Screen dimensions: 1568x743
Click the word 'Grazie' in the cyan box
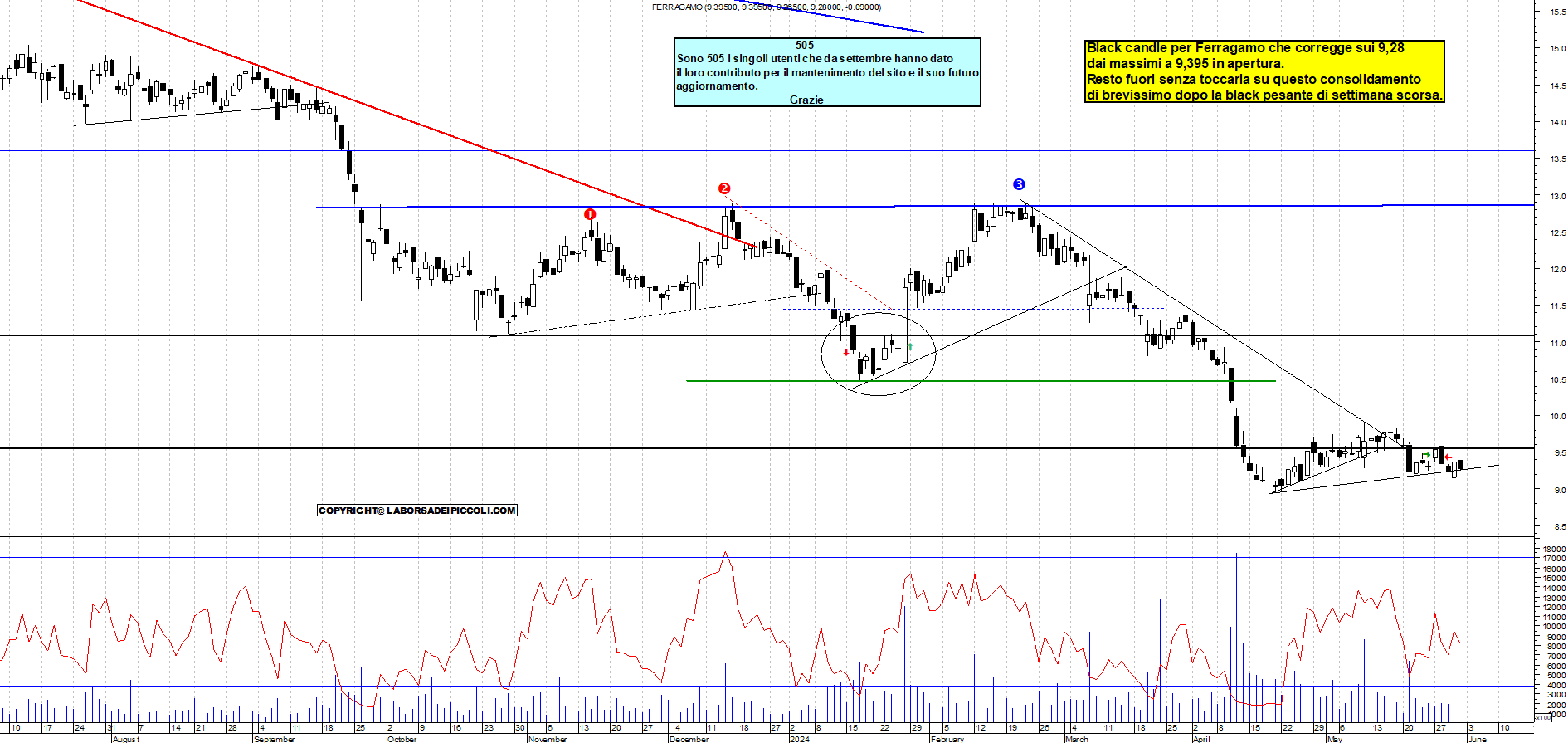806,100
